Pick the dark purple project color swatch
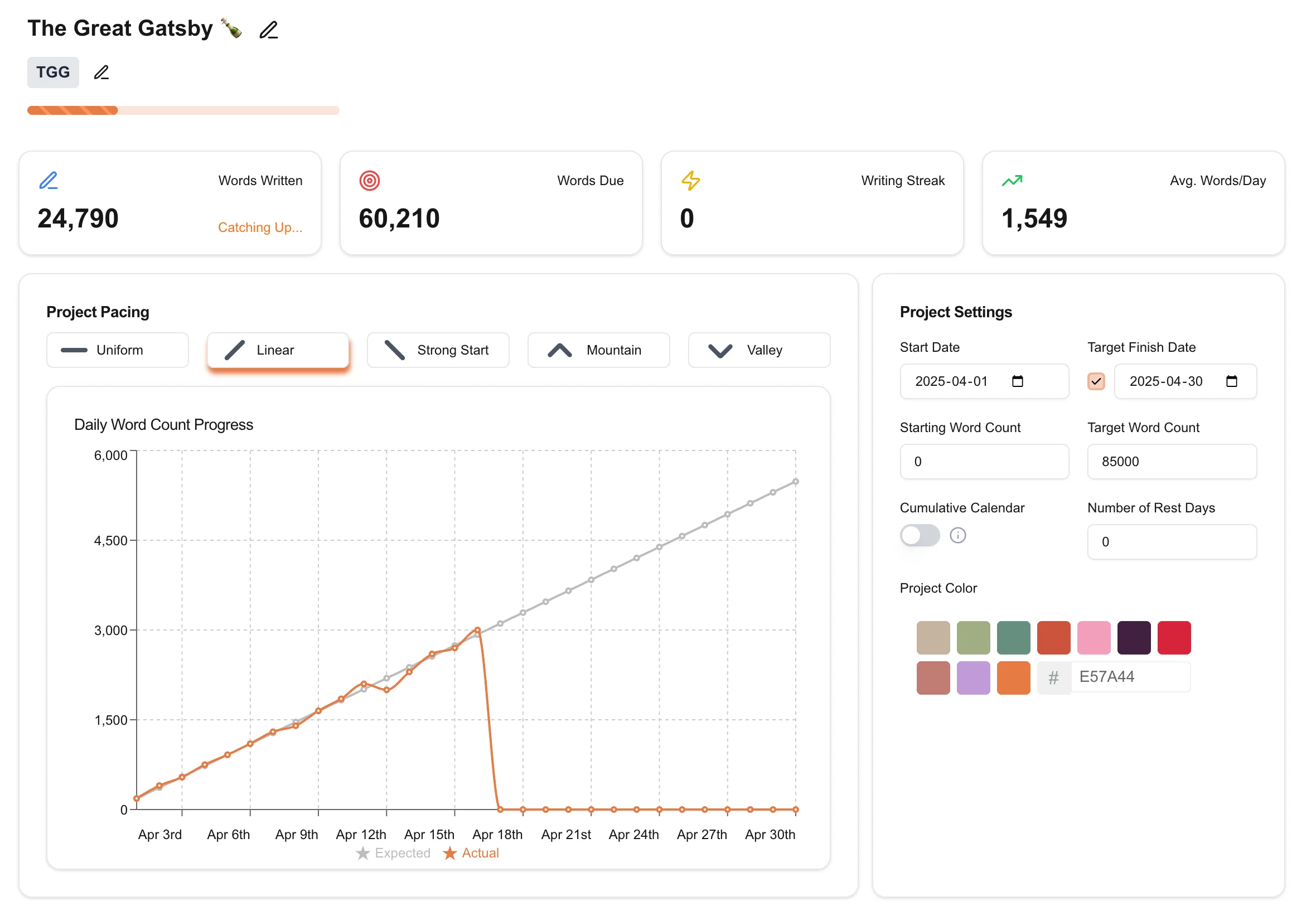Image resolution: width=1316 pixels, height=911 pixels. pos(1133,638)
